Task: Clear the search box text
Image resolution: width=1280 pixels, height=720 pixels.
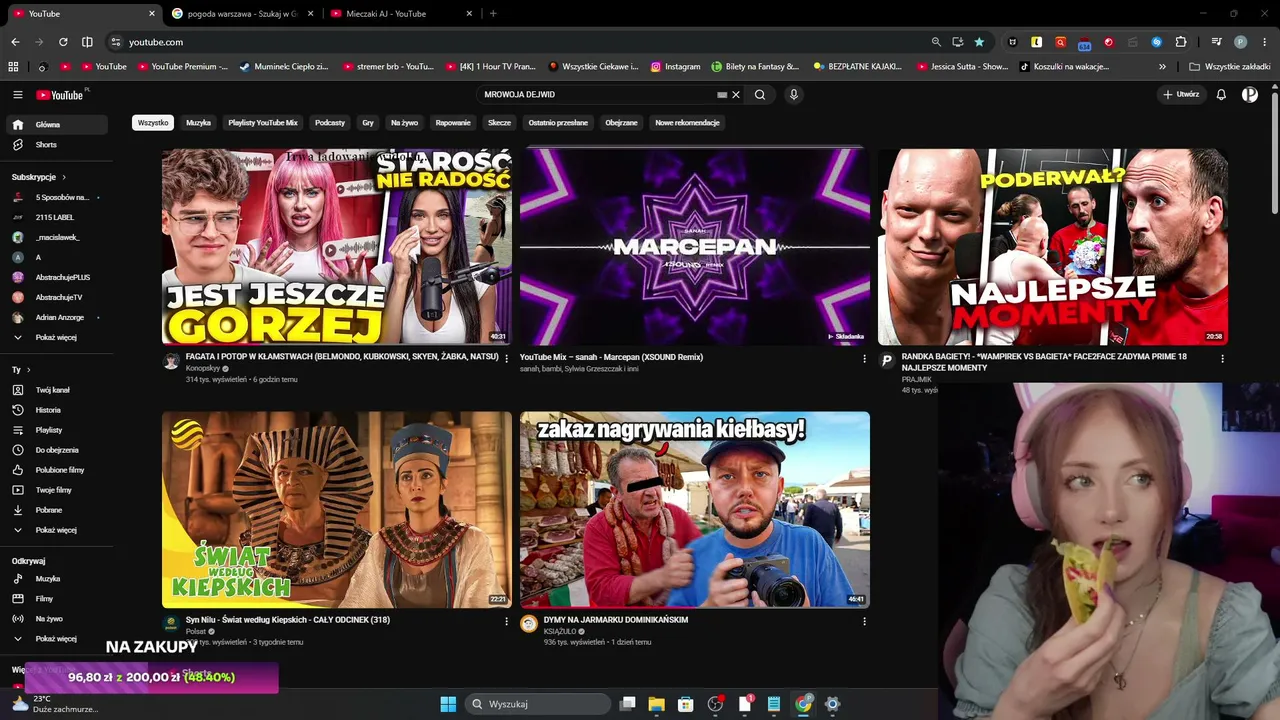Action: (x=736, y=95)
